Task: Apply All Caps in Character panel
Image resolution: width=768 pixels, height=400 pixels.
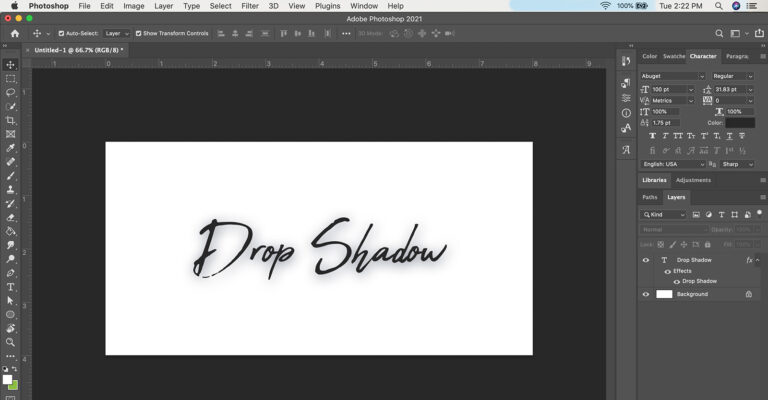Action: click(678, 136)
